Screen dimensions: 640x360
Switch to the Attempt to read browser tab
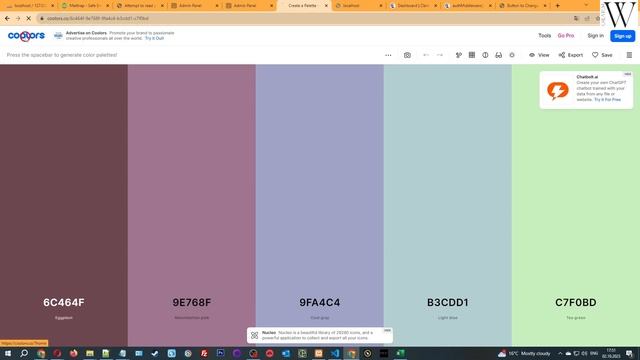(139, 6)
